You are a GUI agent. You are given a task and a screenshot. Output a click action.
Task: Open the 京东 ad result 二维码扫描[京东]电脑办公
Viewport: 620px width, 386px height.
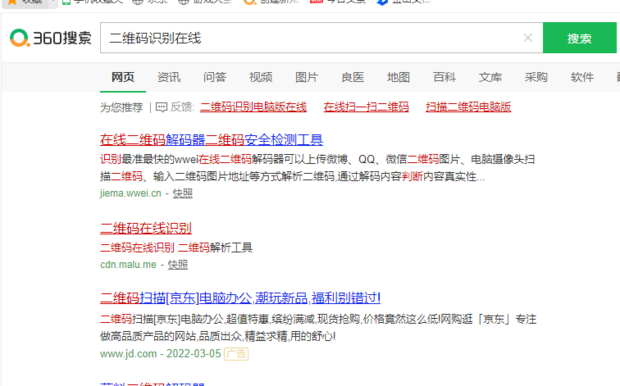pos(240,298)
